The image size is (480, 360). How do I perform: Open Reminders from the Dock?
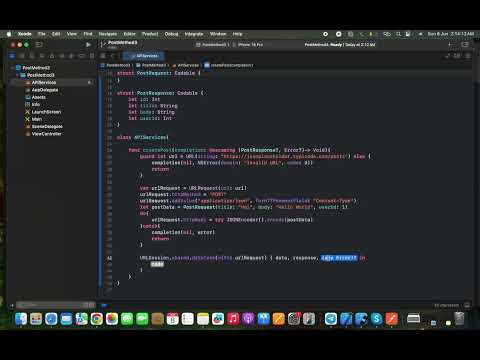pos(188,319)
